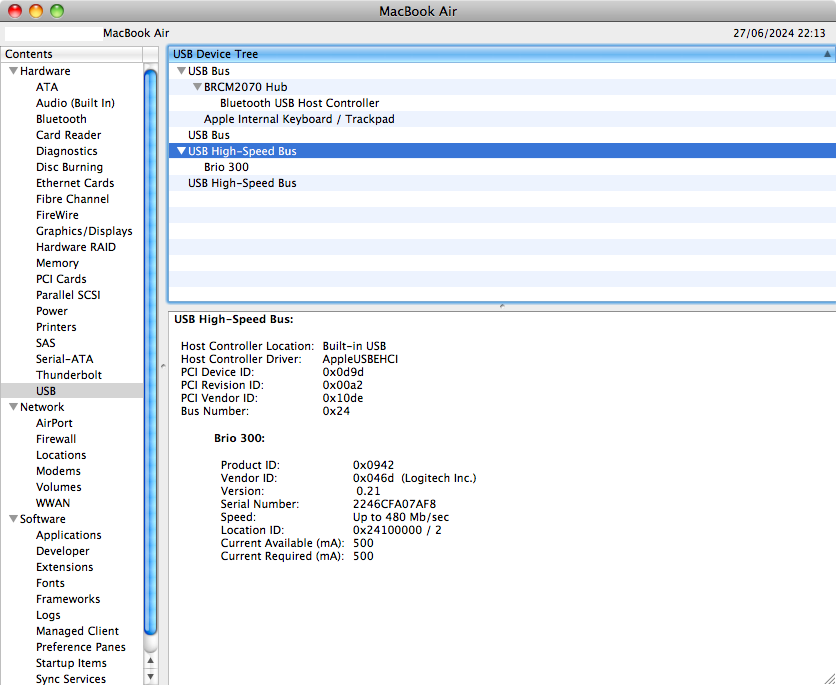Click the Vendor ID Logitech Inc. value
836x685 pixels.
point(414,478)
